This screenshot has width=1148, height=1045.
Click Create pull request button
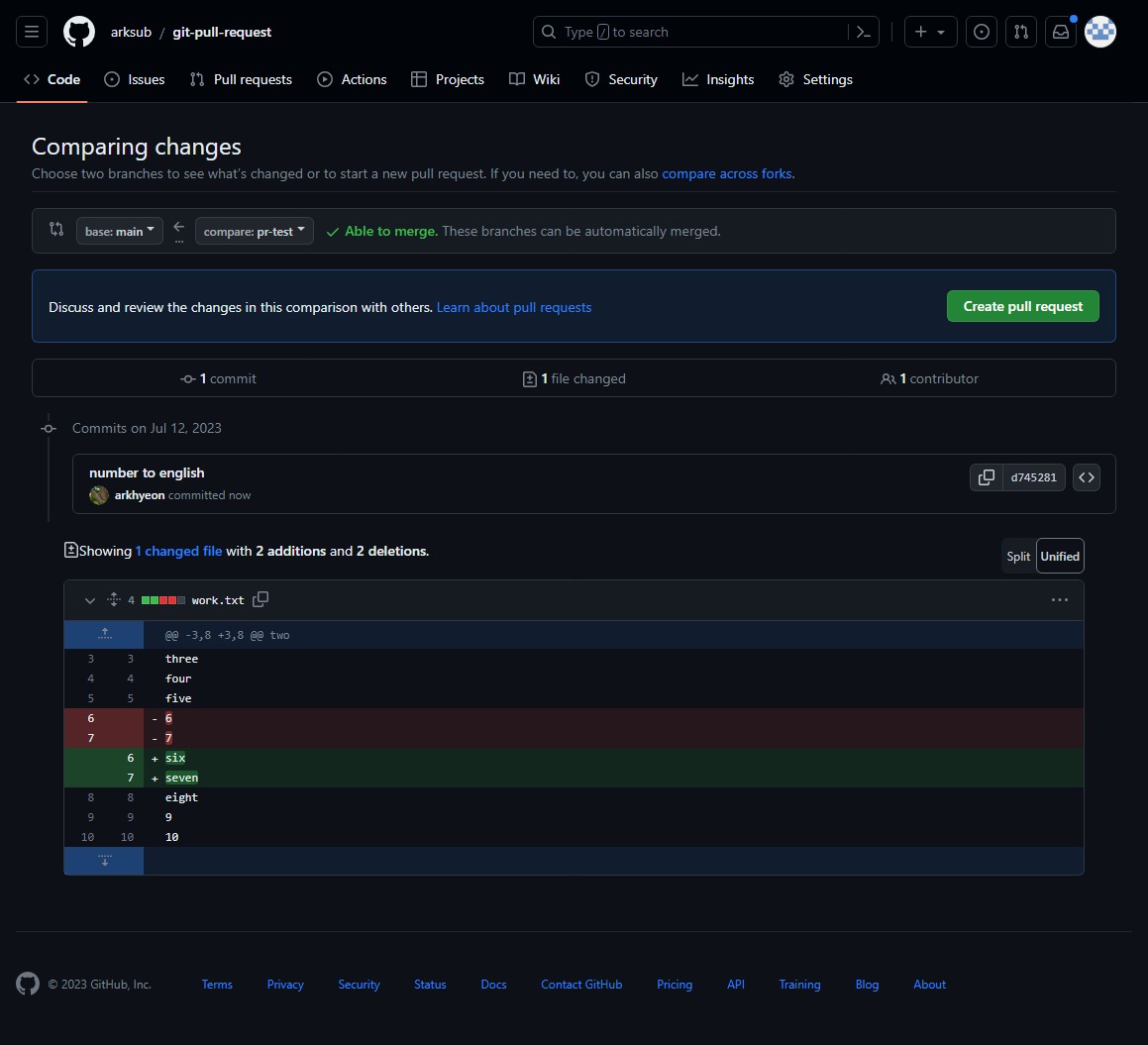pos(1023,306)
